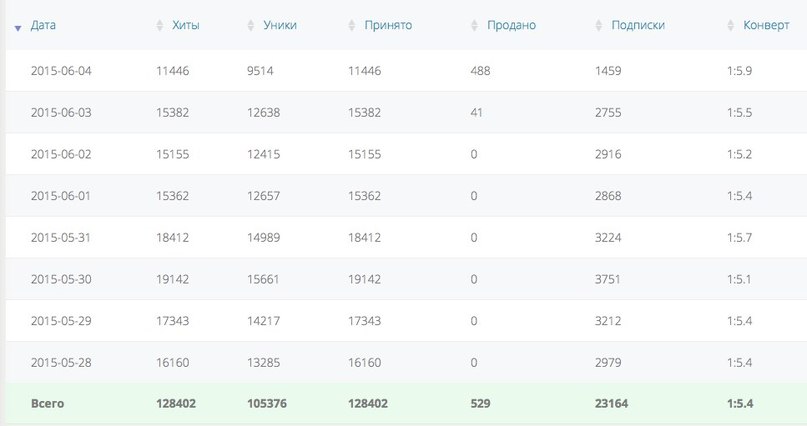Click the sort icon next to Хиты
The height and width of the screenshot is (426, 807).
coord(160,25)
